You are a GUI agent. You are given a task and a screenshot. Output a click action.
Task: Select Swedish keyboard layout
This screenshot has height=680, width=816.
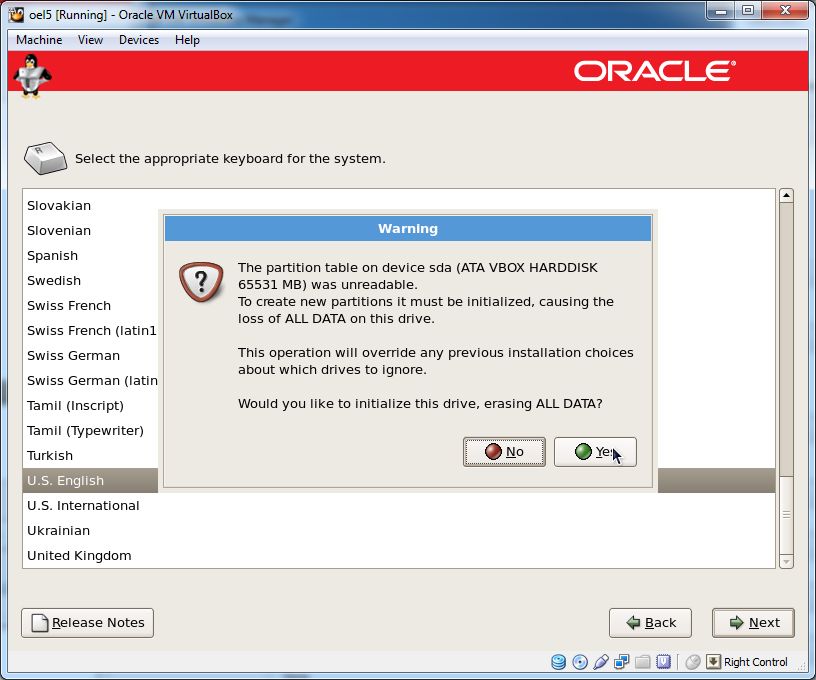click(x=91, y=280)
